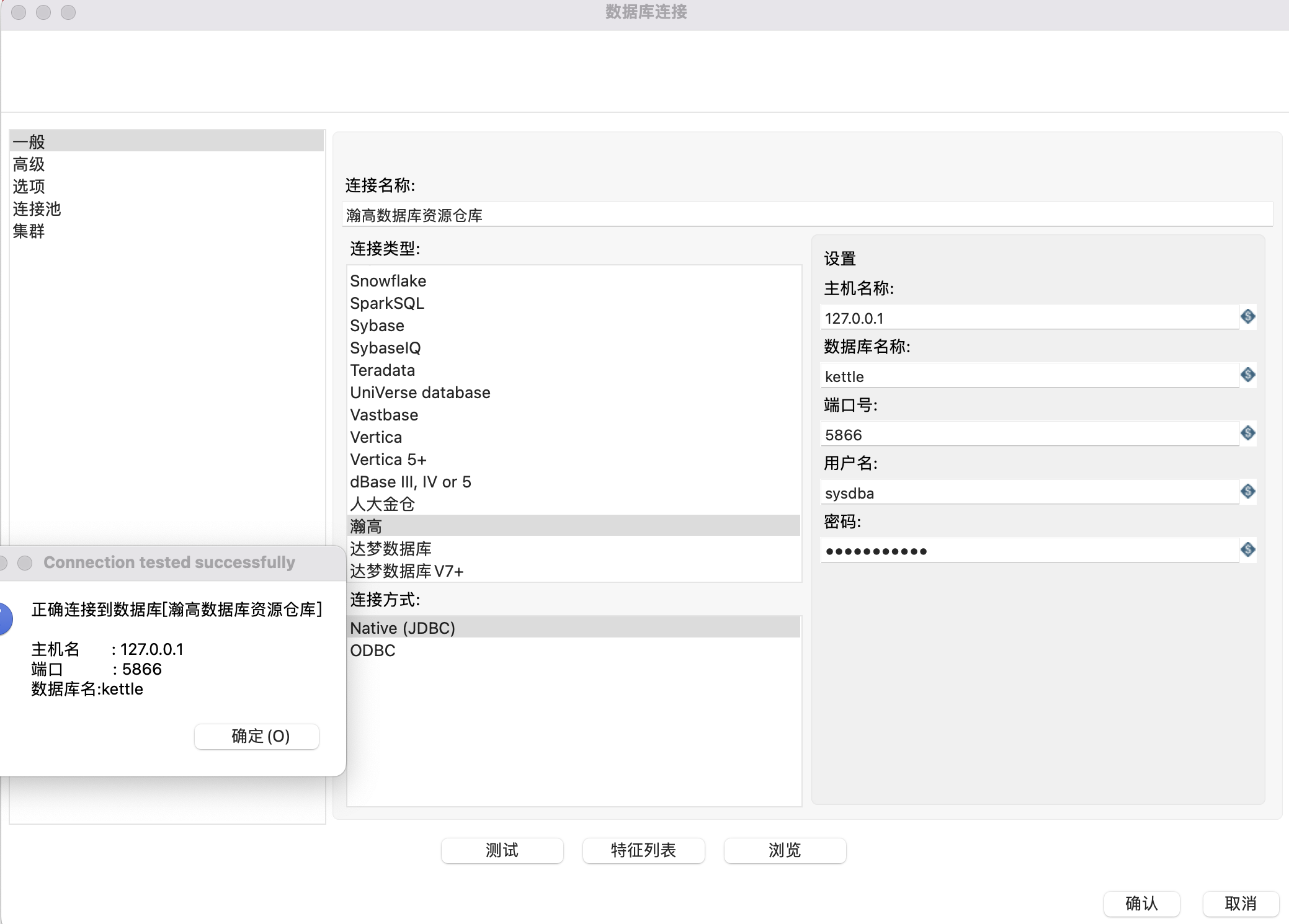Select Vastbase in connection type list
The height and width of the screenshot is (924, 1289).
(384, 415)
